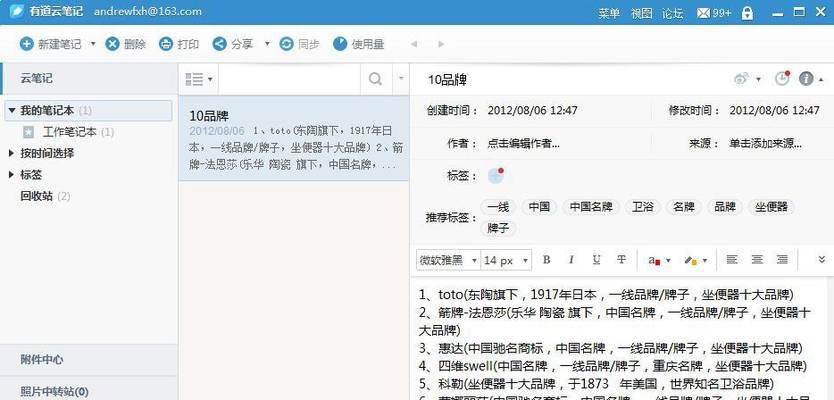Toggle bold formatting
This screenshot has height=400, width=834.
[x=546, y=260]
